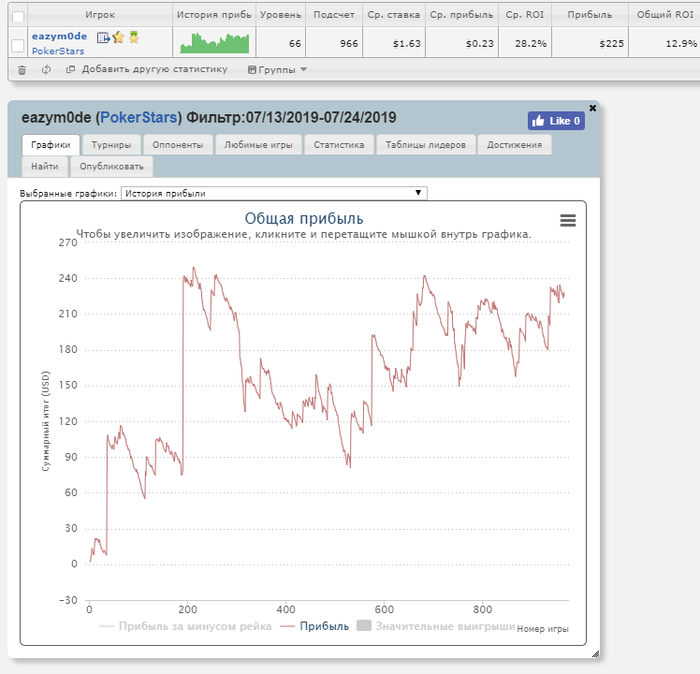The width and height of the screenshot is (700, 674).
Task: Click the 12.9% total ROI cell
Action: point(665,43)
